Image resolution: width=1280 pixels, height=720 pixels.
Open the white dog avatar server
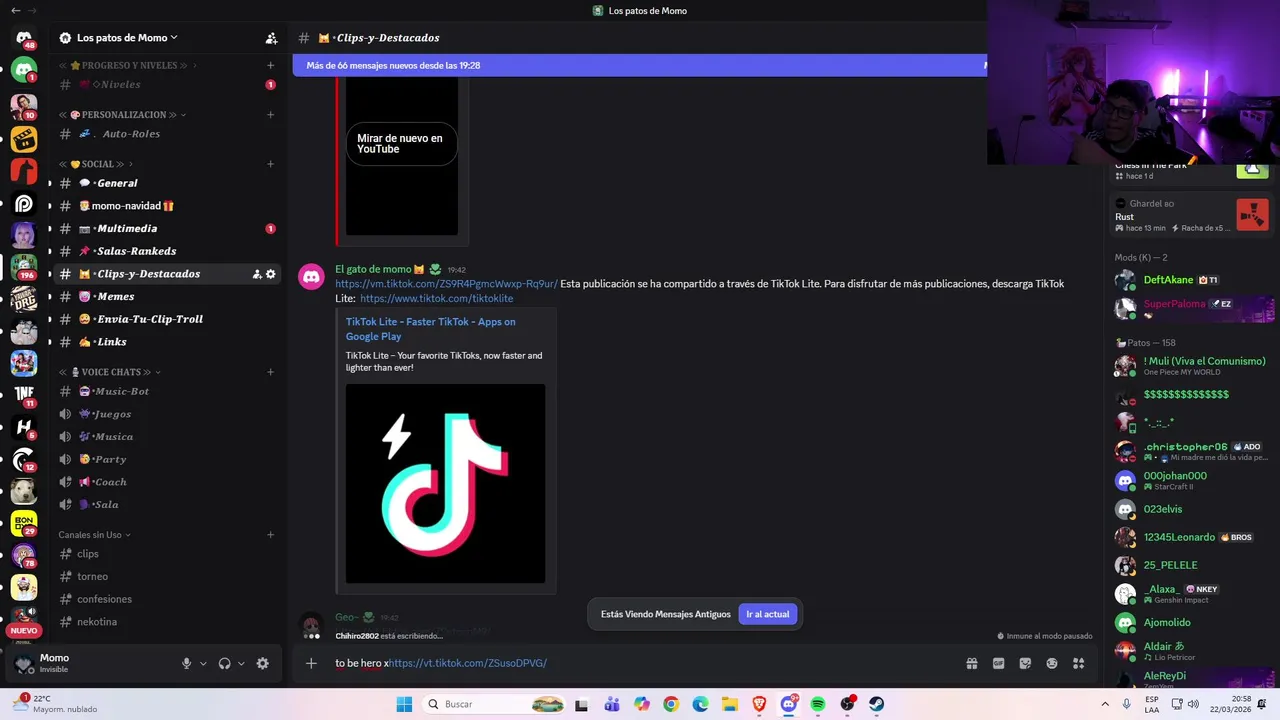point(24,490)
